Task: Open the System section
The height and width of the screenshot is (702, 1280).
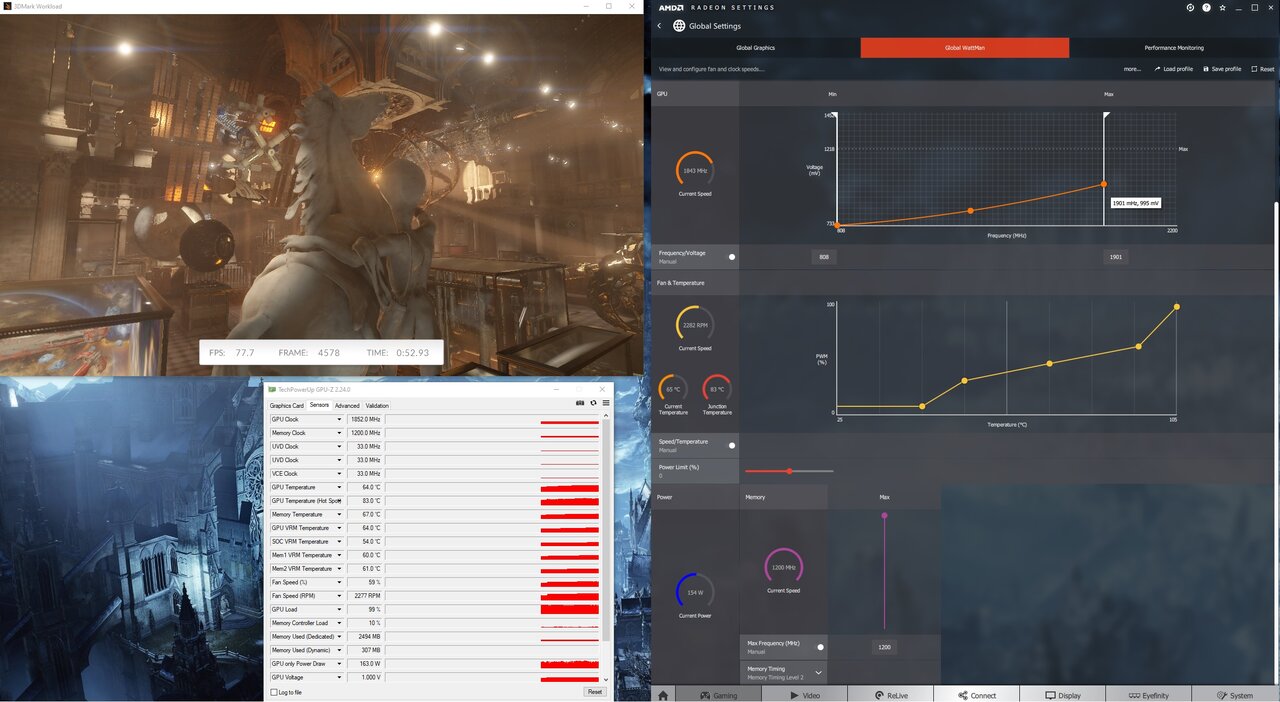Action: pyautogui.click(x=1236, y=695)
